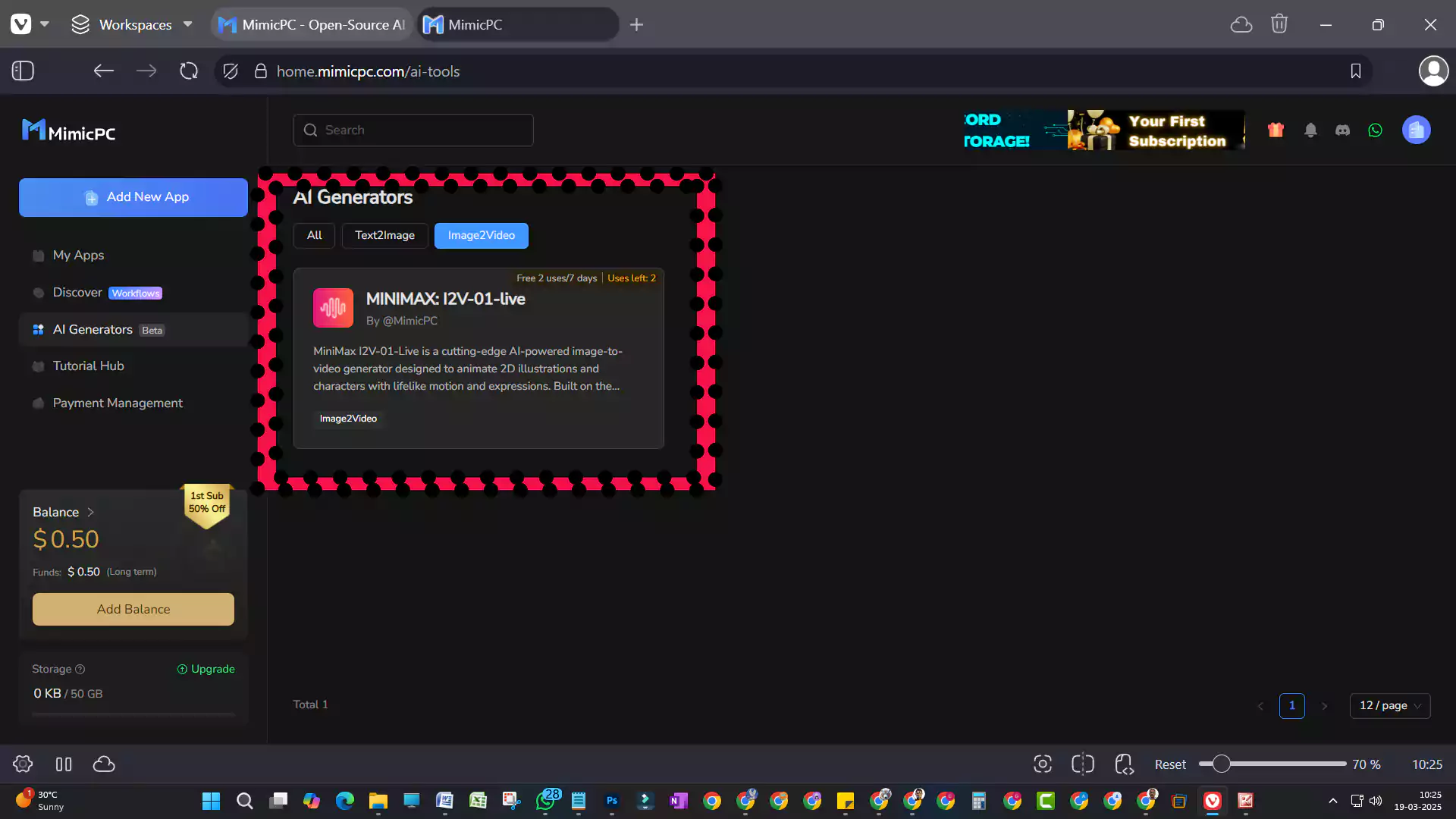The height and width of the screenshot is (819, 1456).
Task: Click the Search field
Action: click(413, 130)
